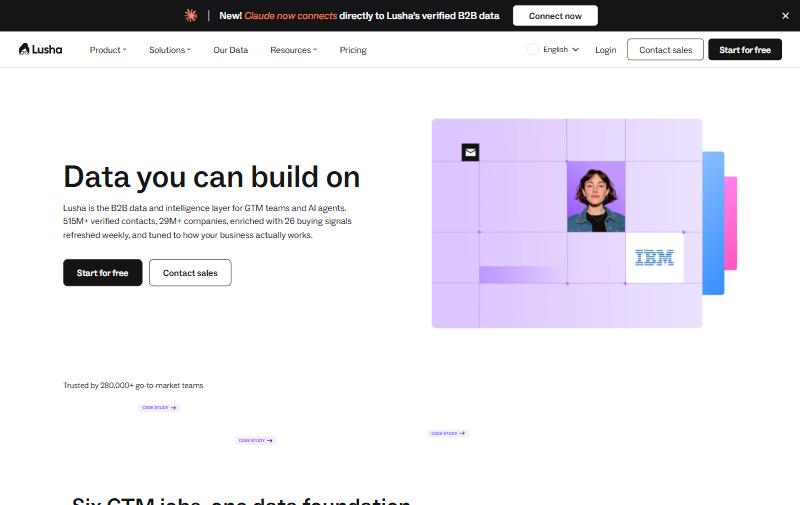
Task: Click 'Claude now connects' banner text
Action: [x=291, y=16]
